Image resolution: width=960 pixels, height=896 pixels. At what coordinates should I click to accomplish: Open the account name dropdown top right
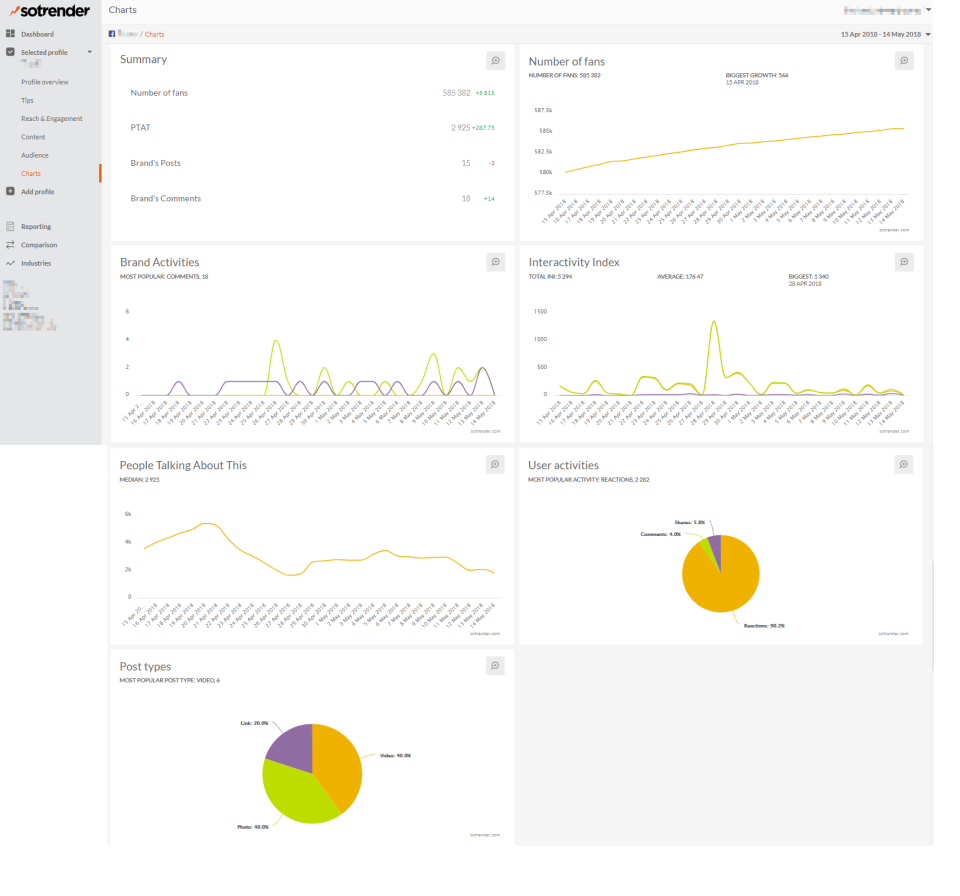890,9
